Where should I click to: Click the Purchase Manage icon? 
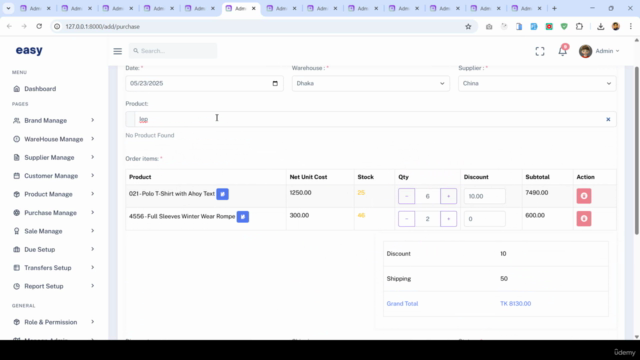16,212
